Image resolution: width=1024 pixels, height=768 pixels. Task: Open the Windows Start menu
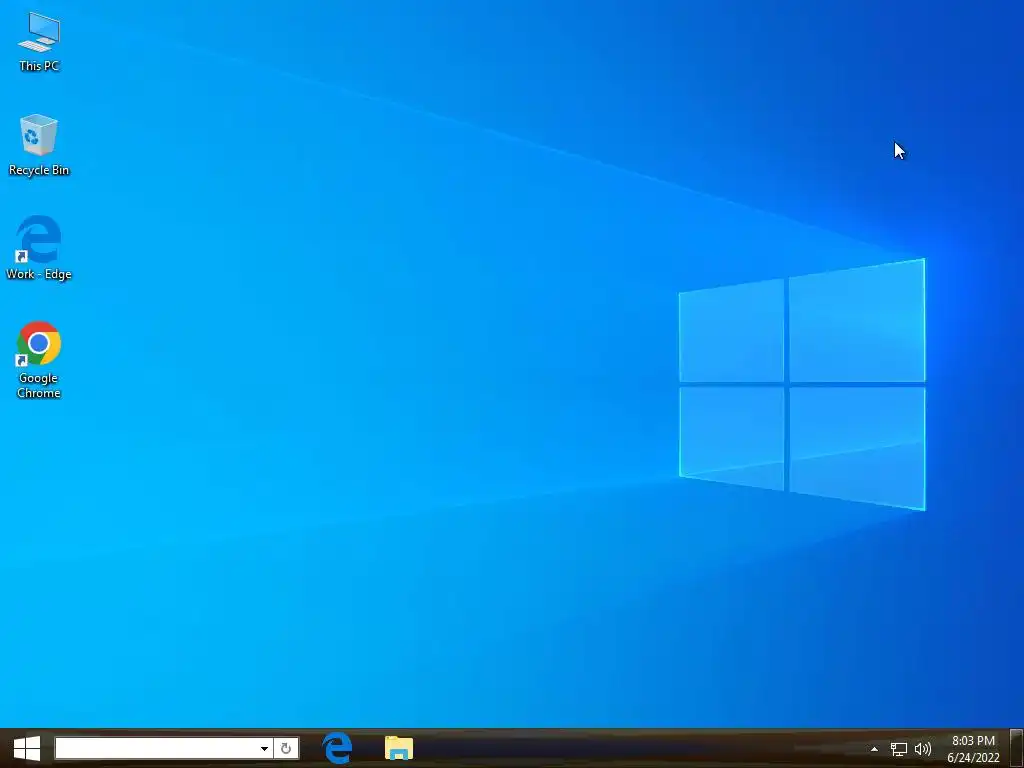27,748
